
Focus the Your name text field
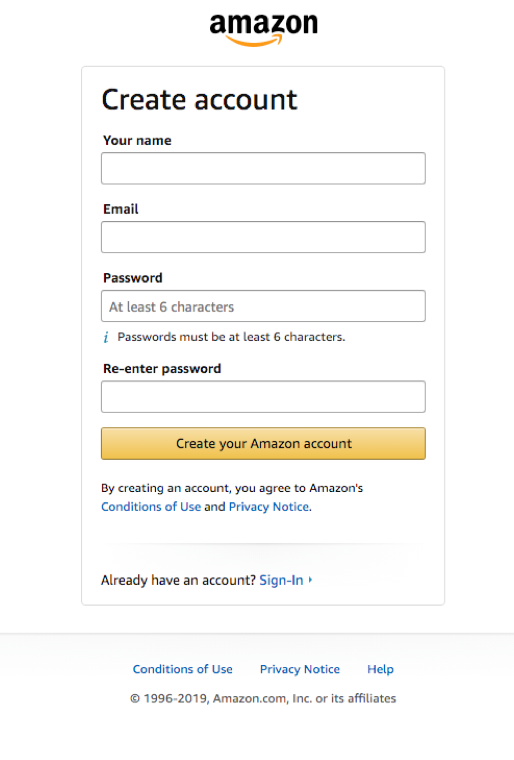pos(263,168)
